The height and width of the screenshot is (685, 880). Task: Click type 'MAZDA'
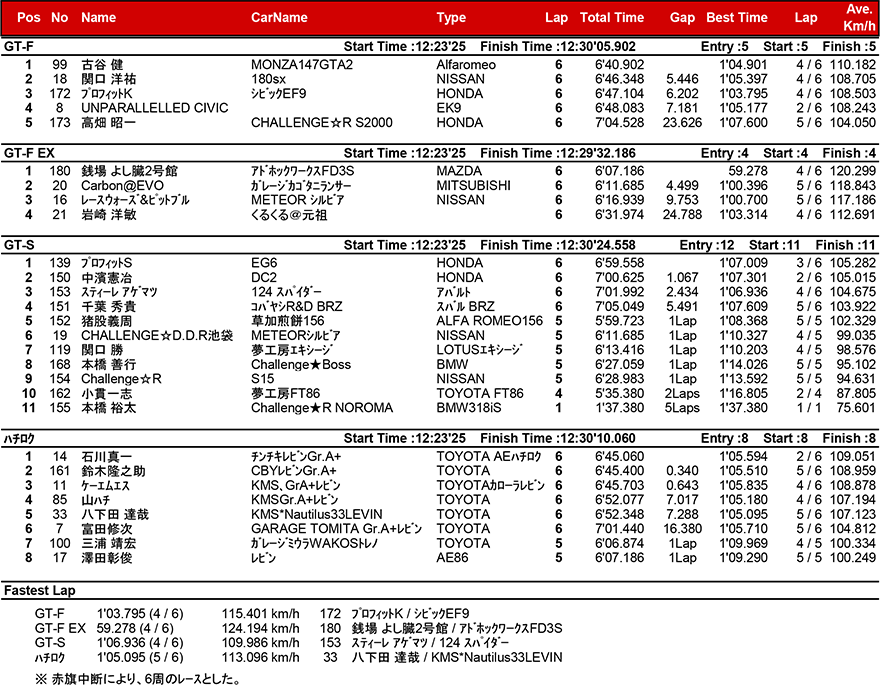(459, 171)
